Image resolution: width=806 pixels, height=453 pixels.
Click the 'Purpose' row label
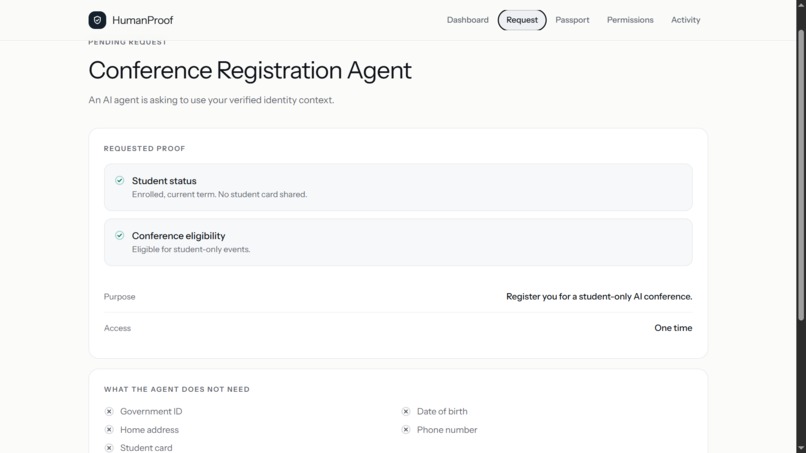tap(120, 297)
